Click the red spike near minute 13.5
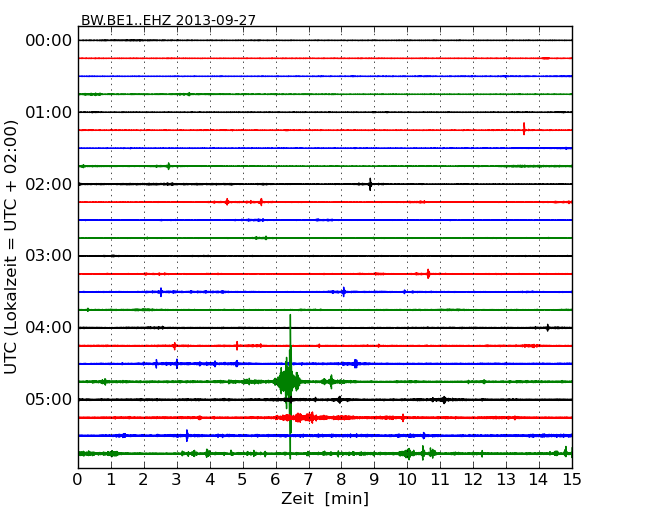 tap(524, 129)
